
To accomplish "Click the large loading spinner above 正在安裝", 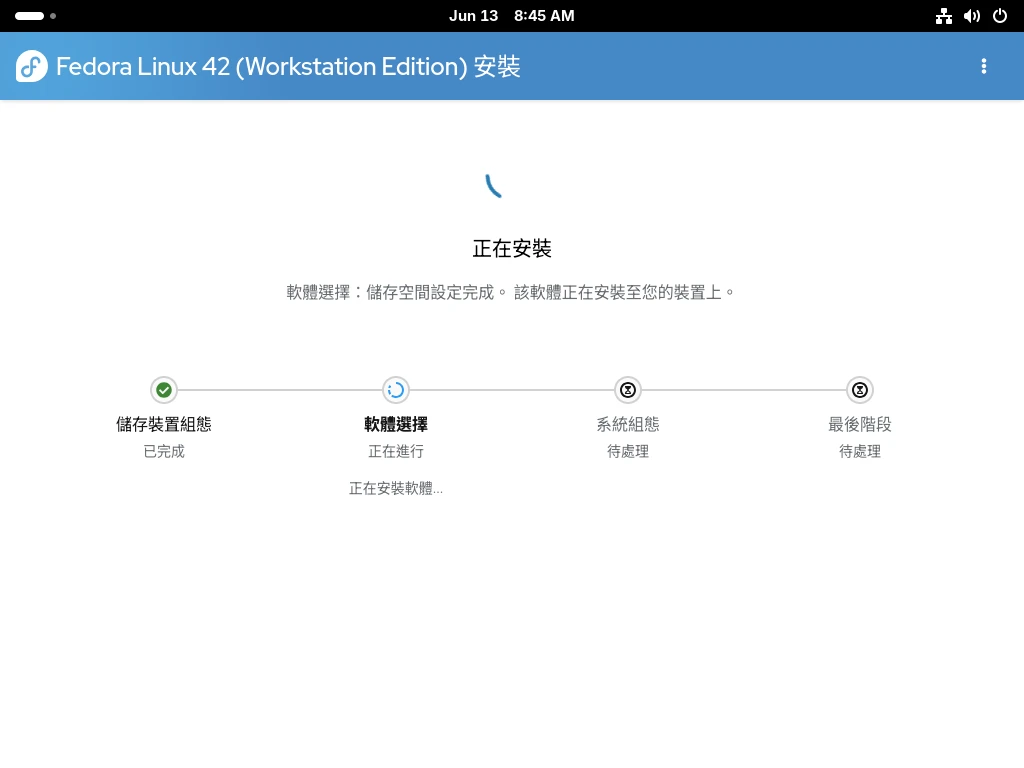I will click(494, 185).
